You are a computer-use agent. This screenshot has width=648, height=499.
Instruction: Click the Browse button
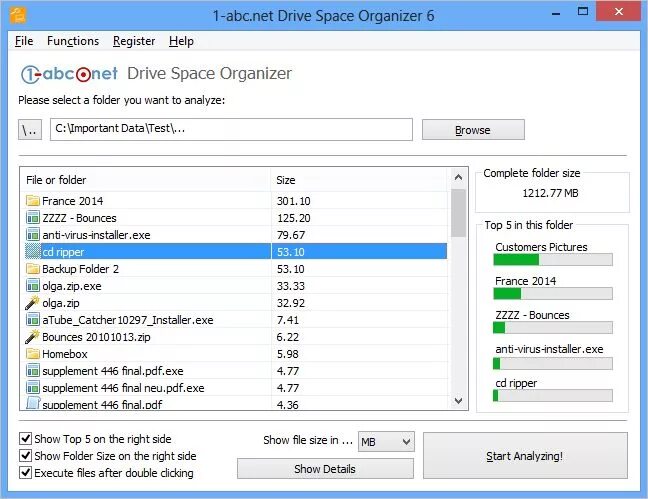click(x=473, y=130)
